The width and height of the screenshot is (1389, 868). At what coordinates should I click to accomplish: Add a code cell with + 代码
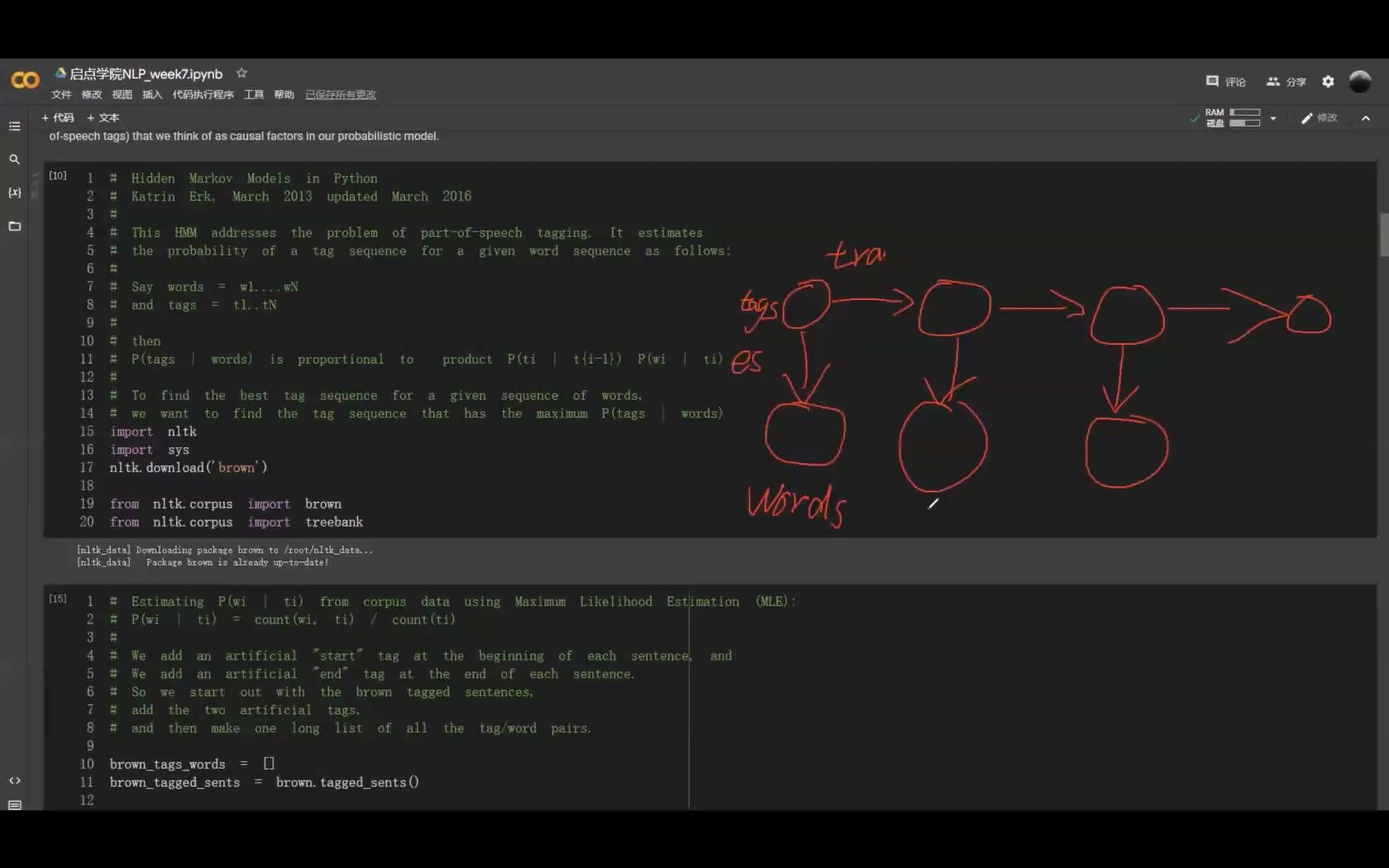58,117
